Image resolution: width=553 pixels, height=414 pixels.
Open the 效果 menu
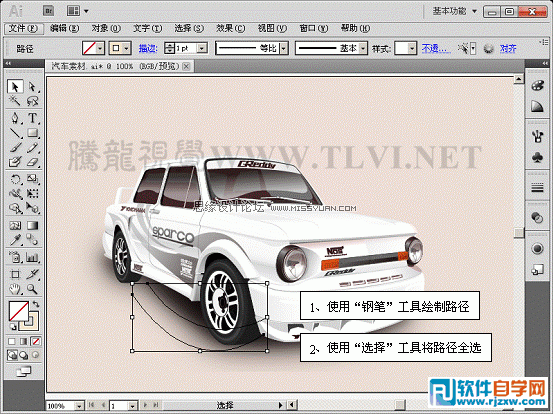[231, 28]
